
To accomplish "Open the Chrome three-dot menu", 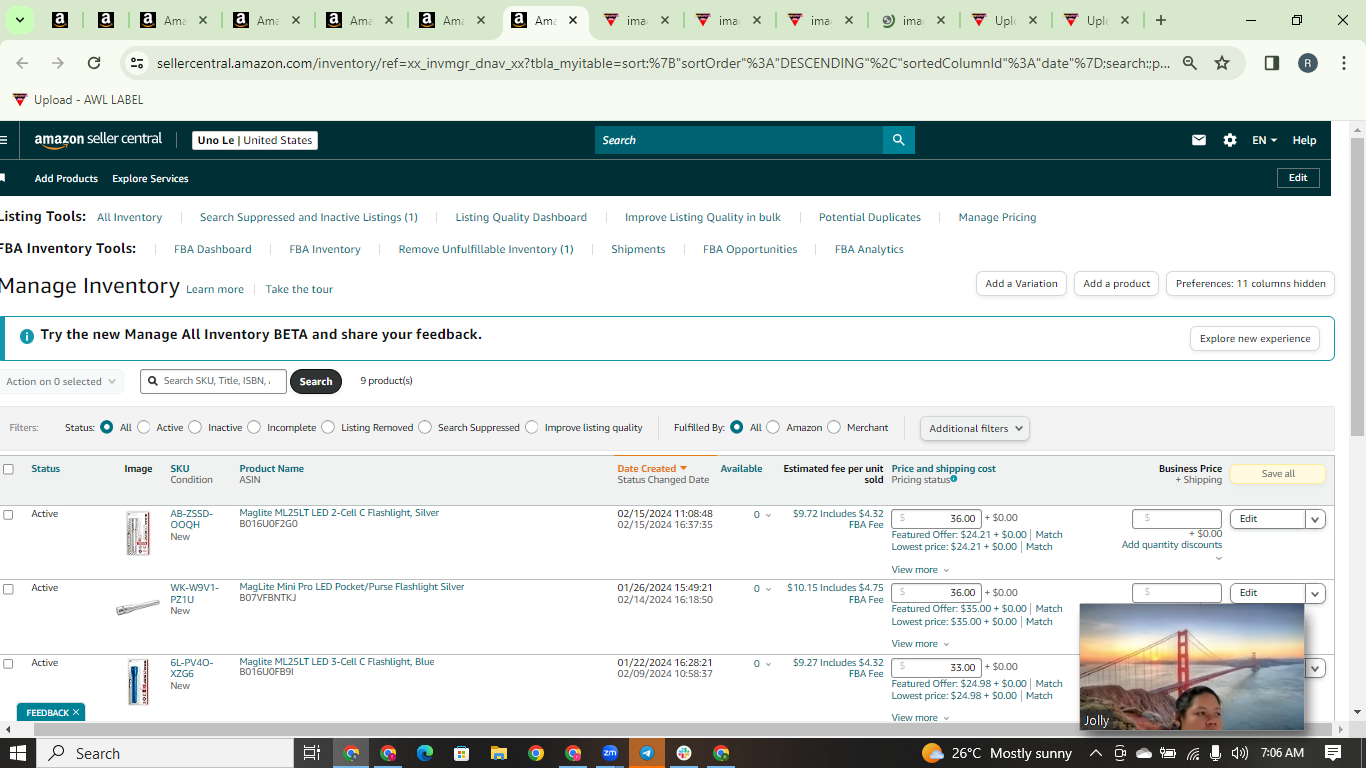I will (1344, 63).
